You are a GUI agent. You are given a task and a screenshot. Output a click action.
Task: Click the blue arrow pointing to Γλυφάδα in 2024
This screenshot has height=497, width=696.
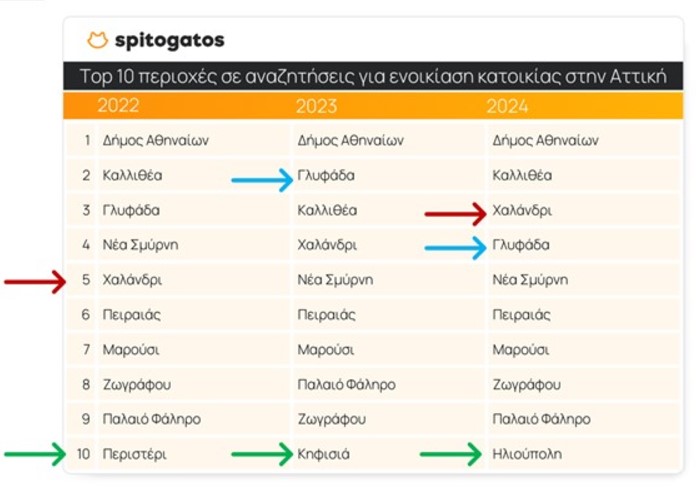(x=455, y=248)
